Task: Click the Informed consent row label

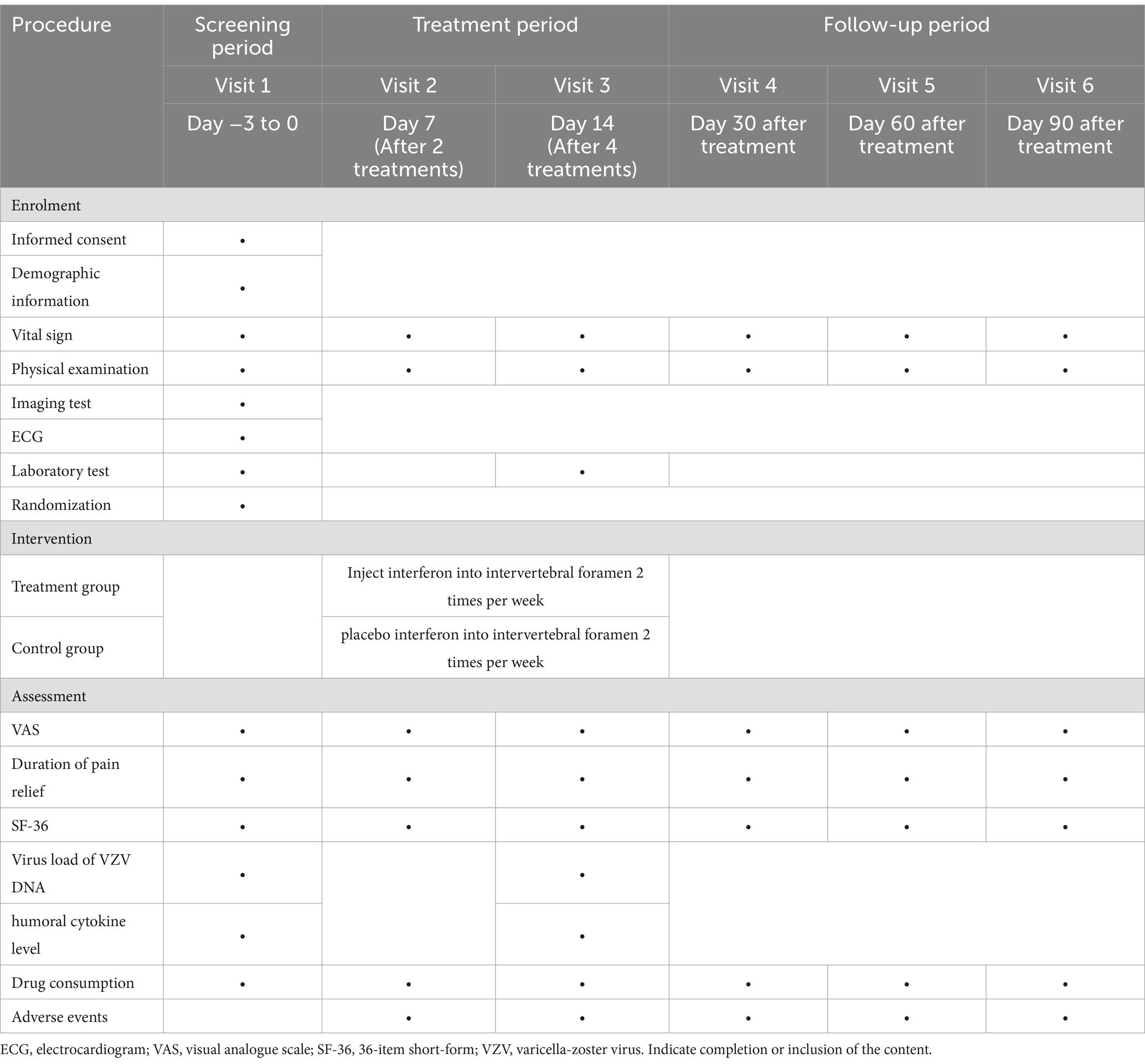Action: pyautogui.click(x=69, y=240)
